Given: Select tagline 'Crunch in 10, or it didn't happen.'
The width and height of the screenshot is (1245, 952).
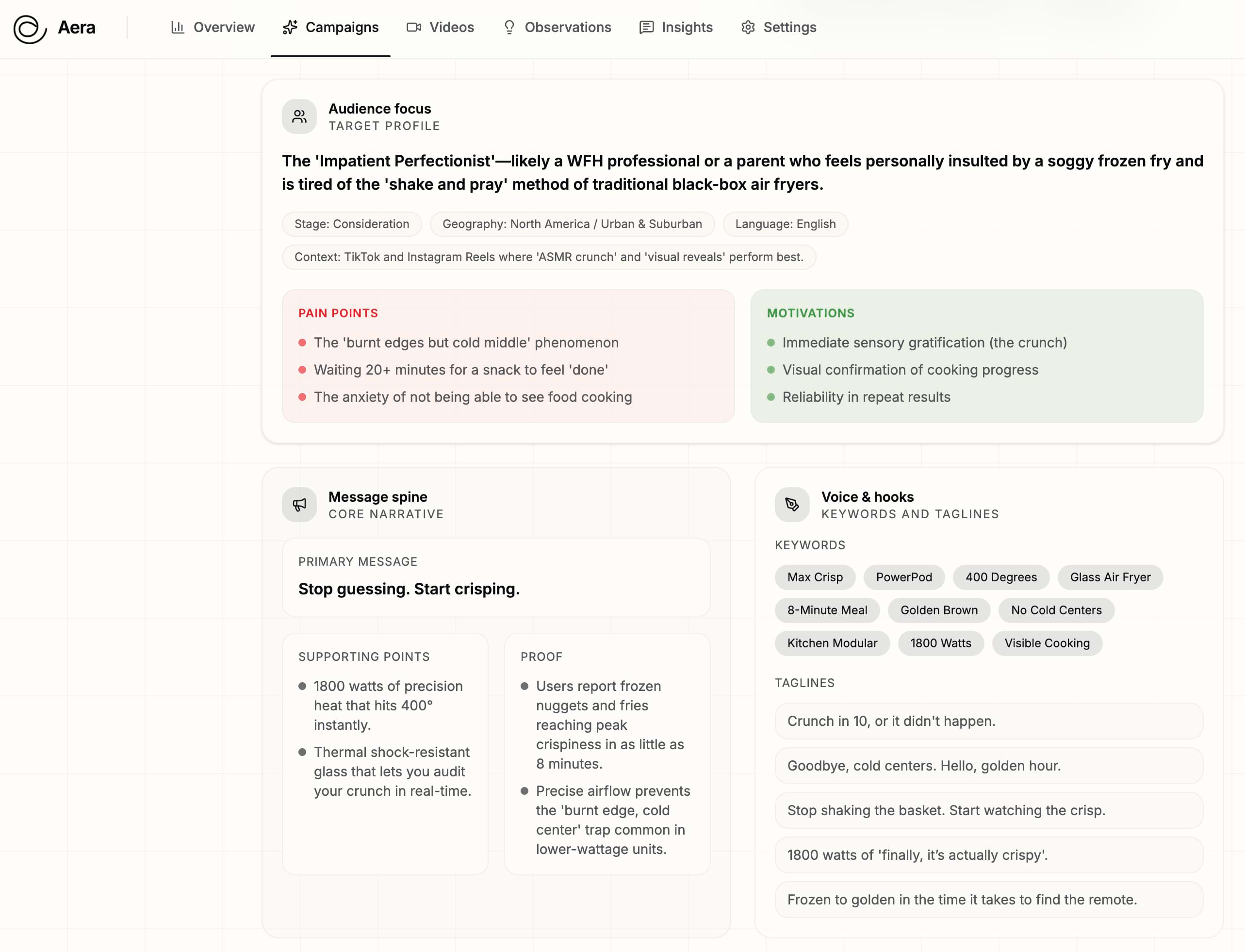Looking at the screenshot, I should (989, 721).
